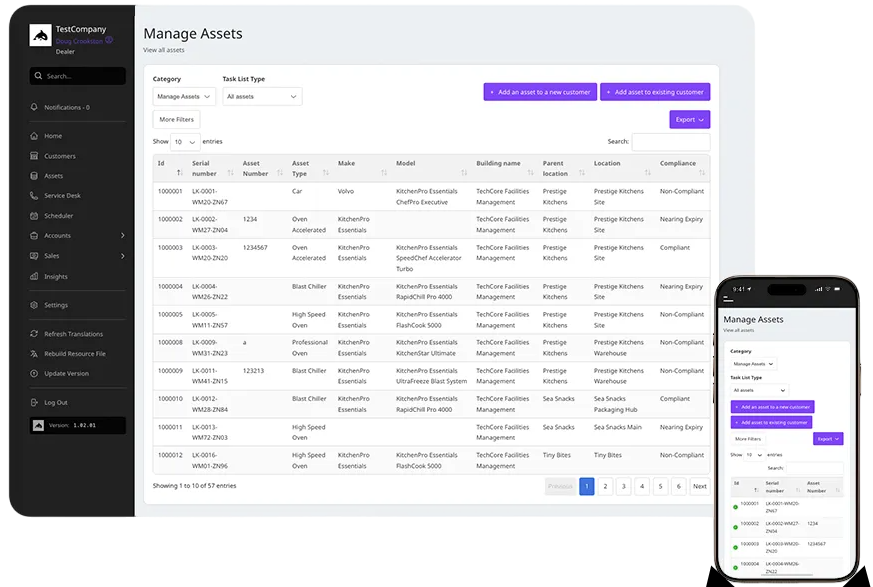The image size is (873, 587).
Task: Select the Service Desk phone icon
Action: [x=34, y=195]
